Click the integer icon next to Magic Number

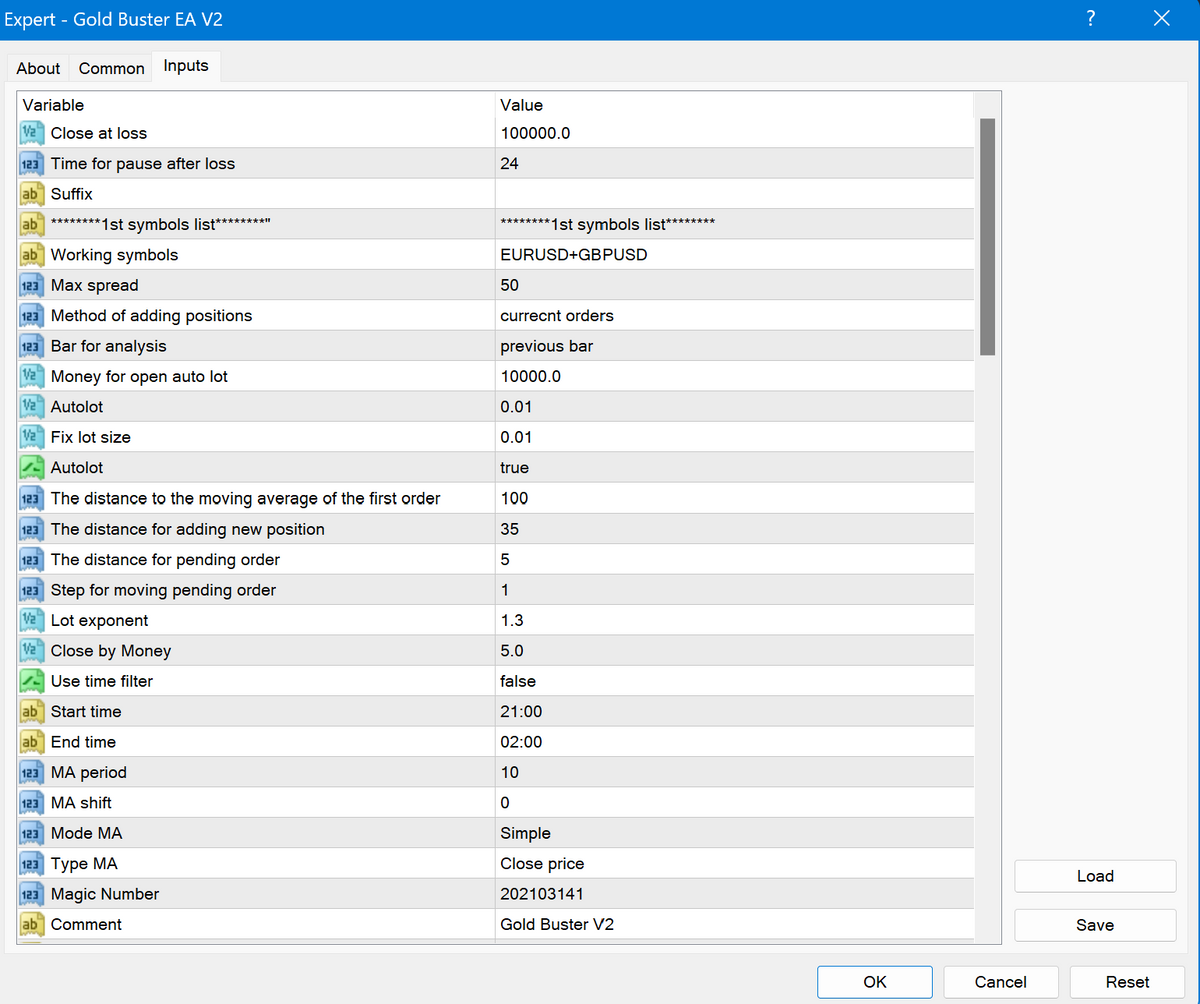click(31, 894)
